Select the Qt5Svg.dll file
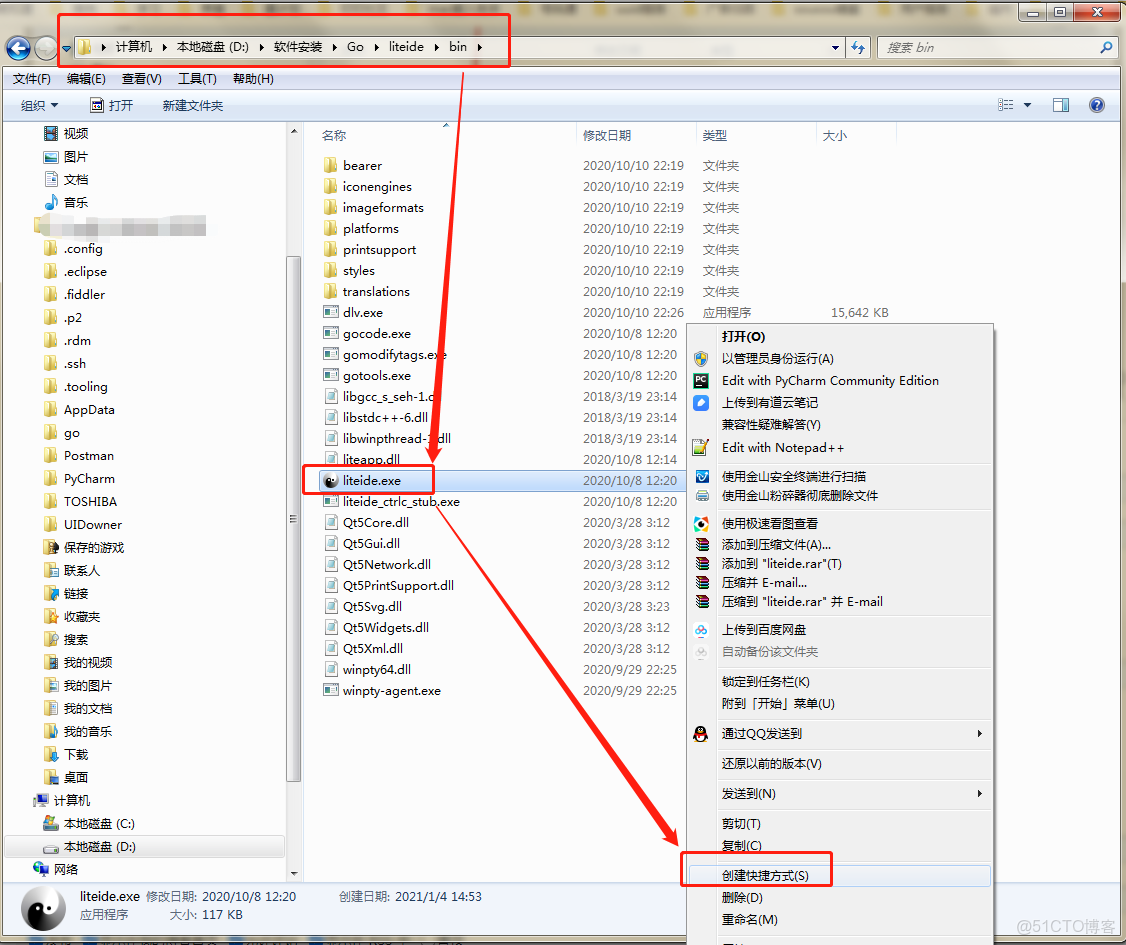 (372, 606)
